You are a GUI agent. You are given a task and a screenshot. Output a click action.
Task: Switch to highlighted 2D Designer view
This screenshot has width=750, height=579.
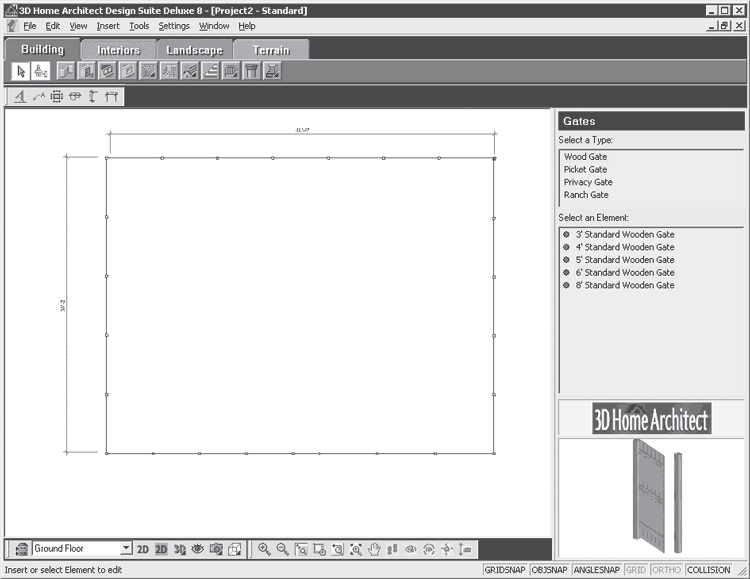coord(162,549)
